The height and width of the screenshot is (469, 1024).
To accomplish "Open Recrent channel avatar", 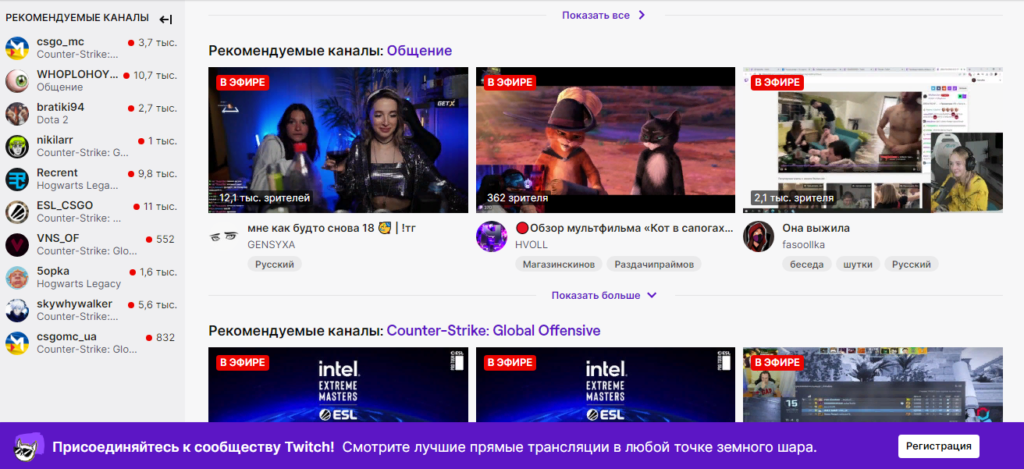I will (x=17, y=179).
